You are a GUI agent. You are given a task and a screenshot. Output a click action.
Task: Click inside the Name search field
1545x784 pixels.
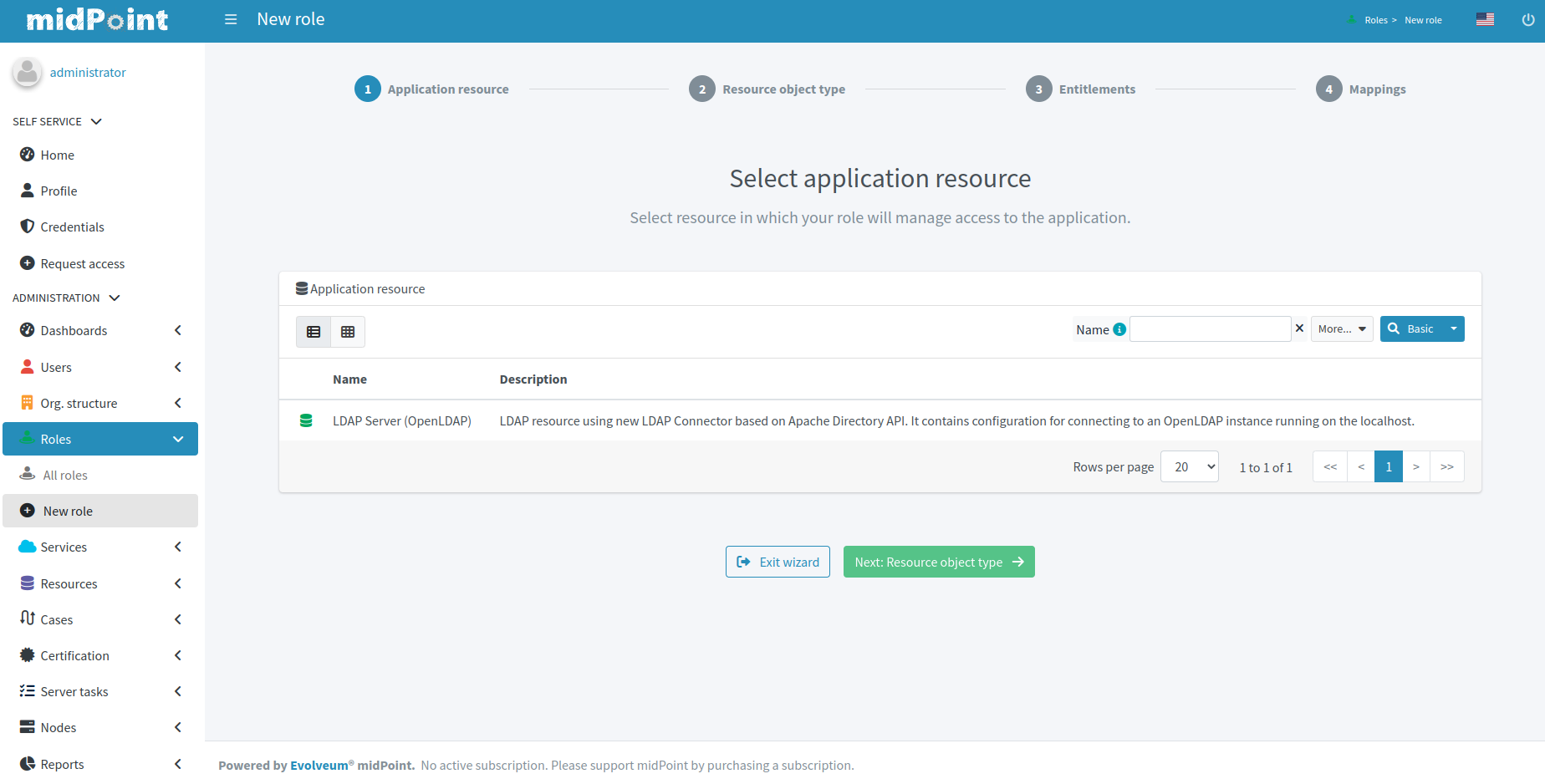(x=1210, y=329)
